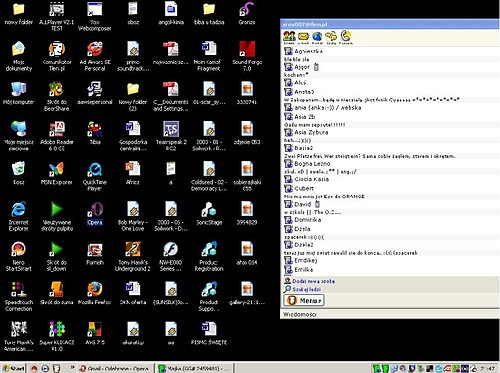
Task: Open Nieużywane skróty pulpitu desktop icon
Action: pyautogui.click(x=57, y=216)
